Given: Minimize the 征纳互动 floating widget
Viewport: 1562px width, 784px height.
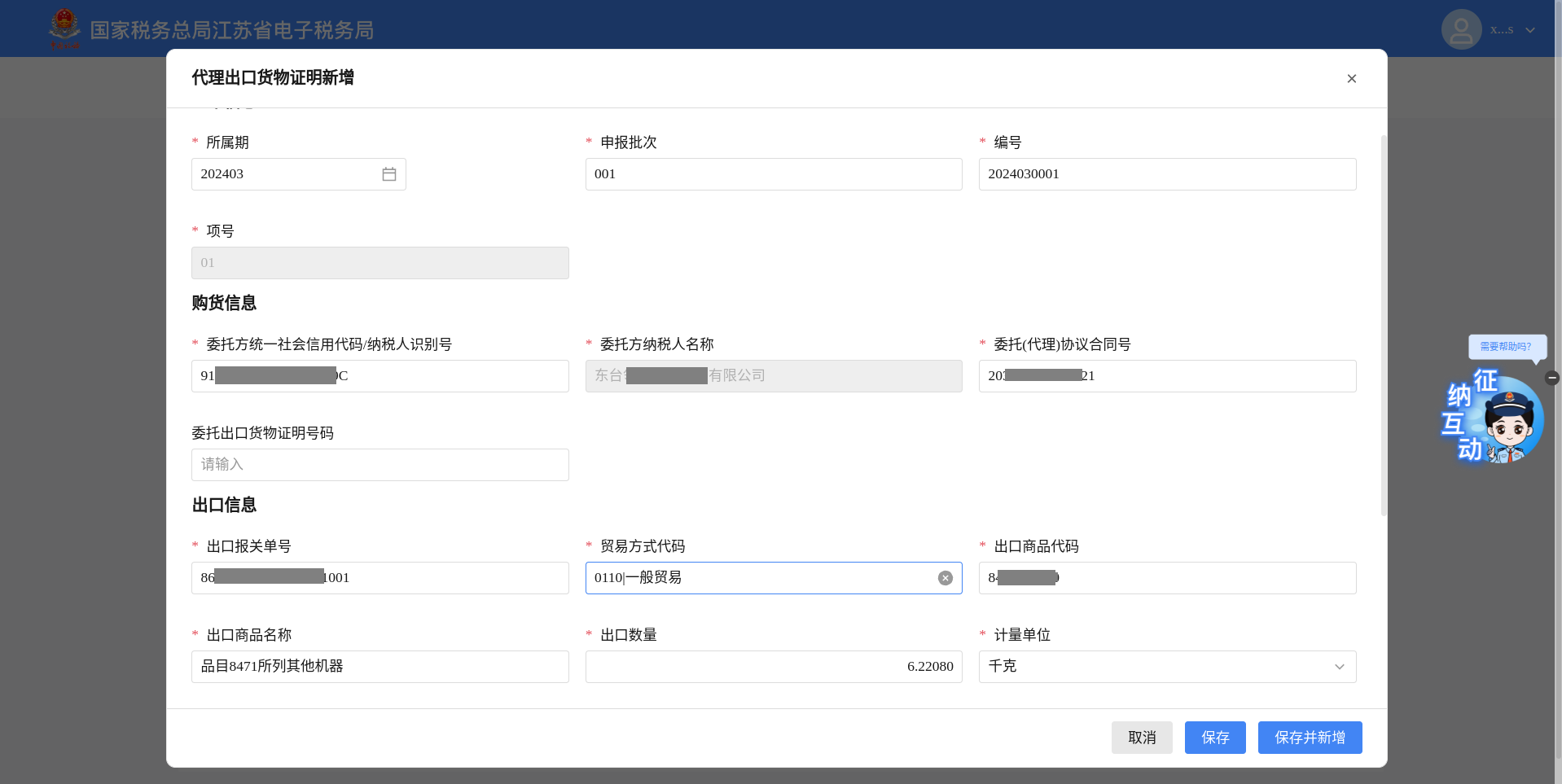Looking at the screenshot, I should (x=1551, y=378).
